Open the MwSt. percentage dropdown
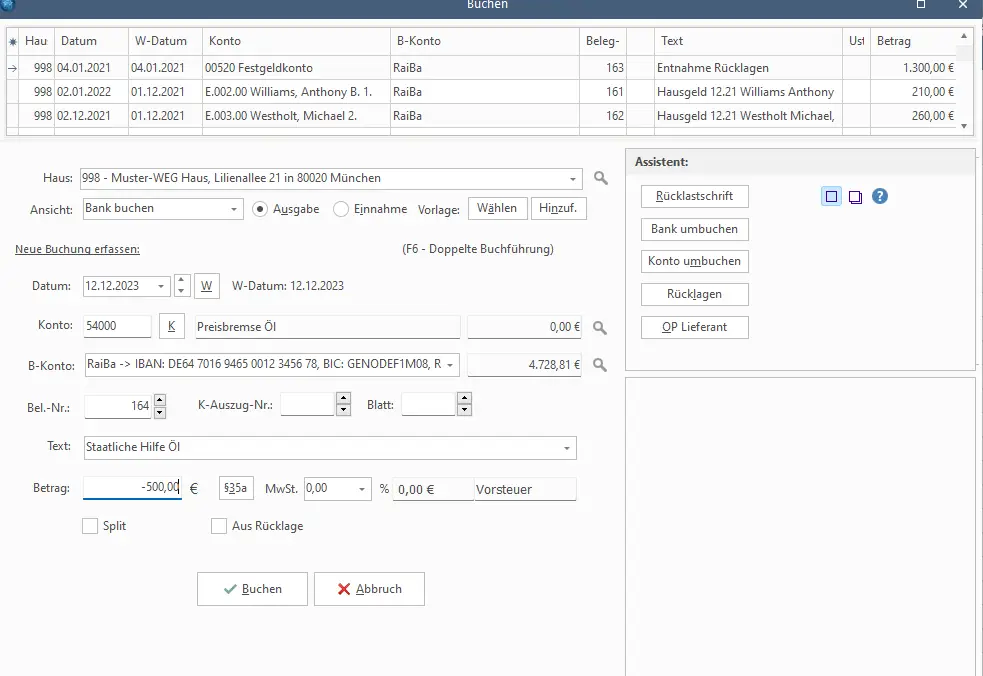983x676 pixels. pos(362,489)
